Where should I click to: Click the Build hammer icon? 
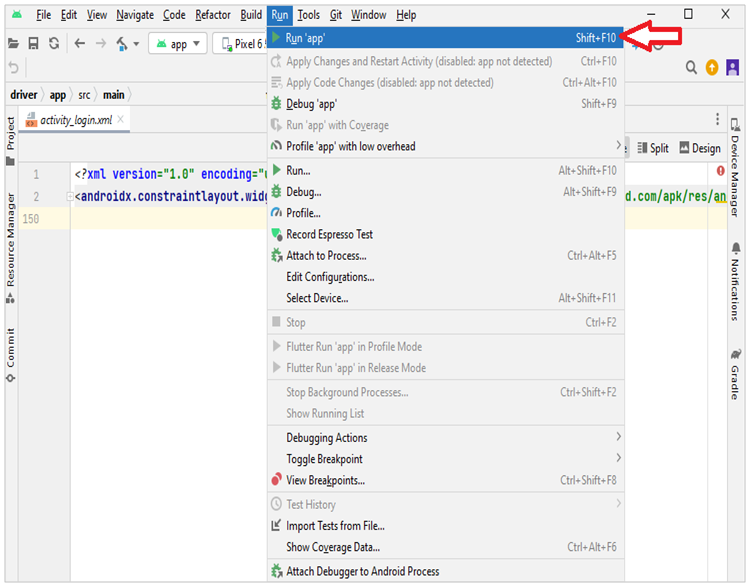122,44
